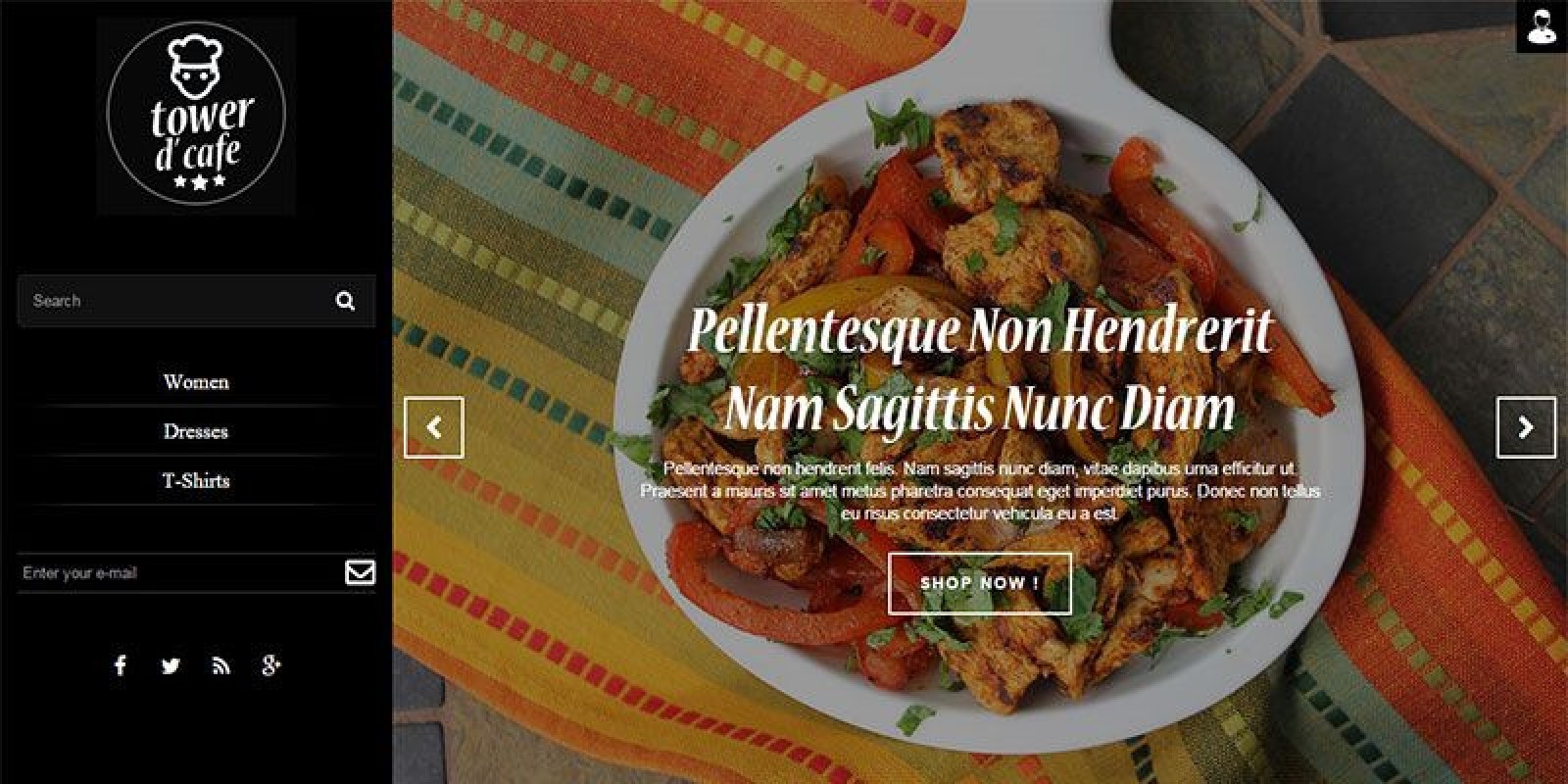Click the slide description paragraph text
This screenshot has height=784, width=1568.
(x=980, y=491)
